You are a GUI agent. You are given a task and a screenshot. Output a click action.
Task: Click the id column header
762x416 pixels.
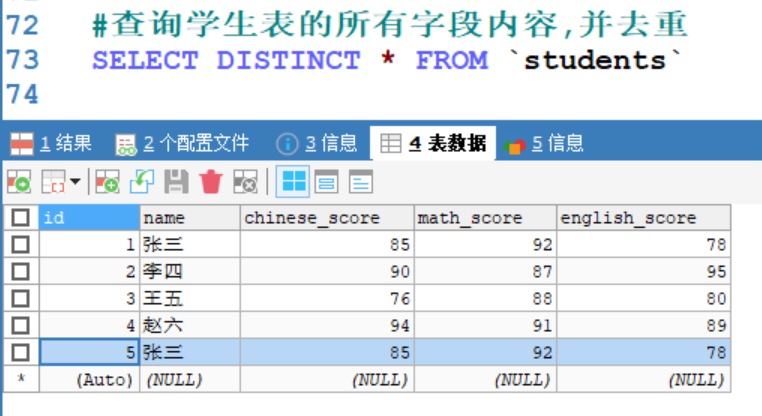click(89, 218)
